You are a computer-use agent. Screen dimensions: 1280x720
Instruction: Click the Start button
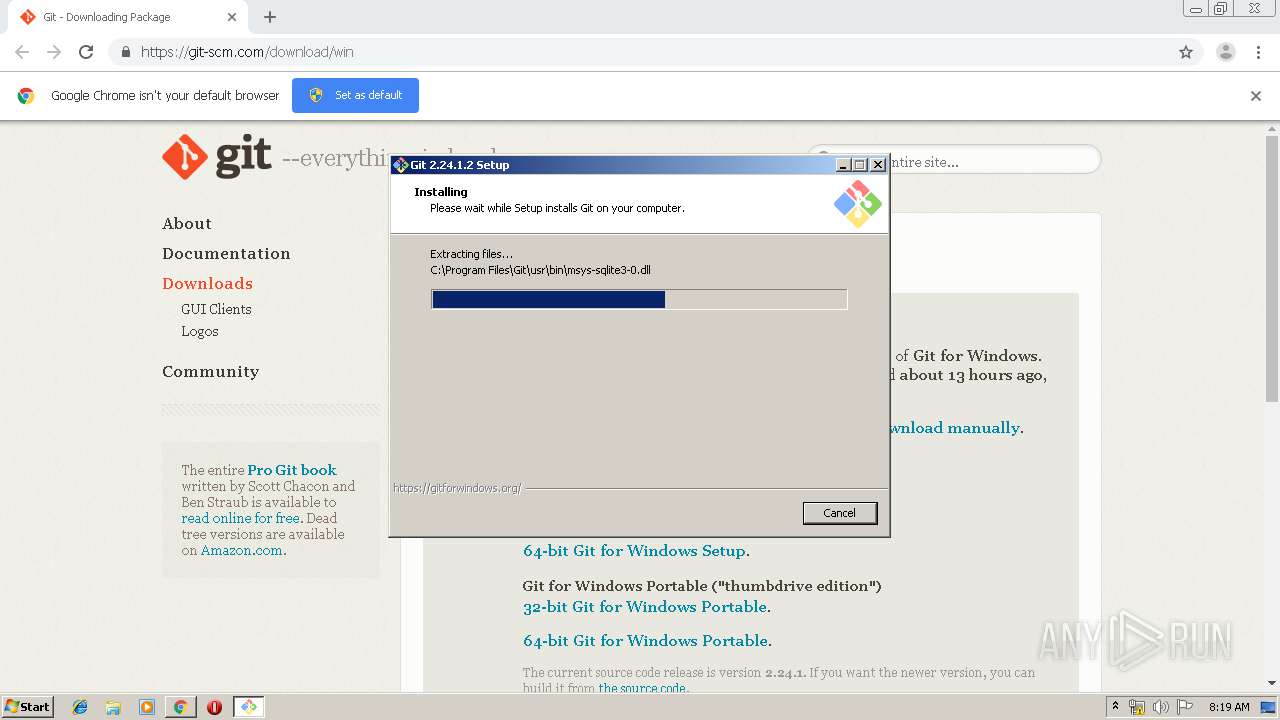pos(27,707)
